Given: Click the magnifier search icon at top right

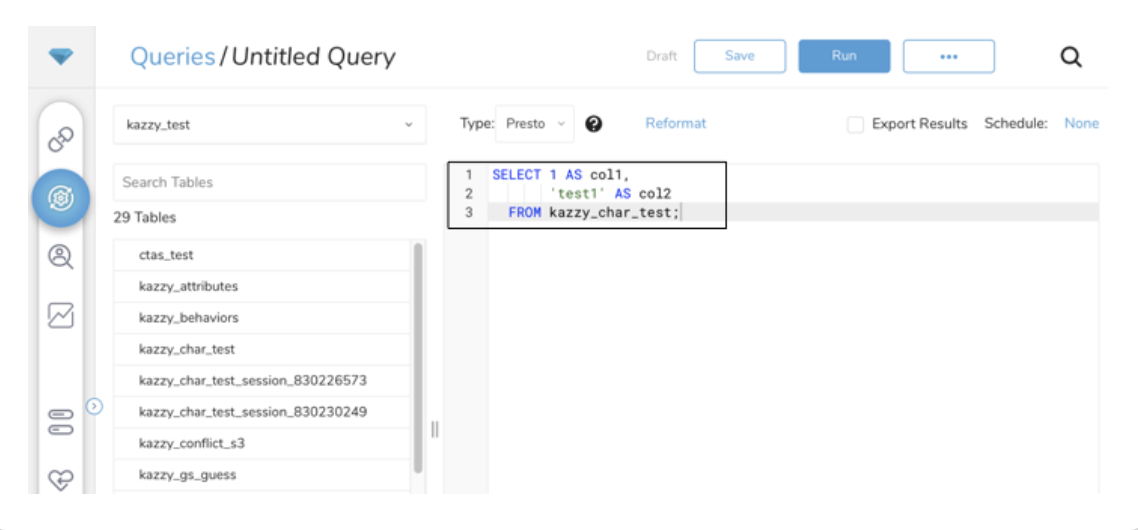Looking at the screenshot, I should click(1070, 57).
